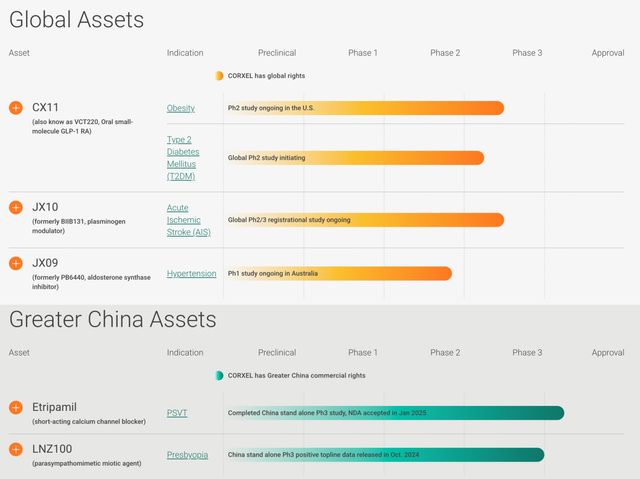640x479 pixels.
Task: Click the JX09 Ph1 Australia progress bar
Action: 338,273
